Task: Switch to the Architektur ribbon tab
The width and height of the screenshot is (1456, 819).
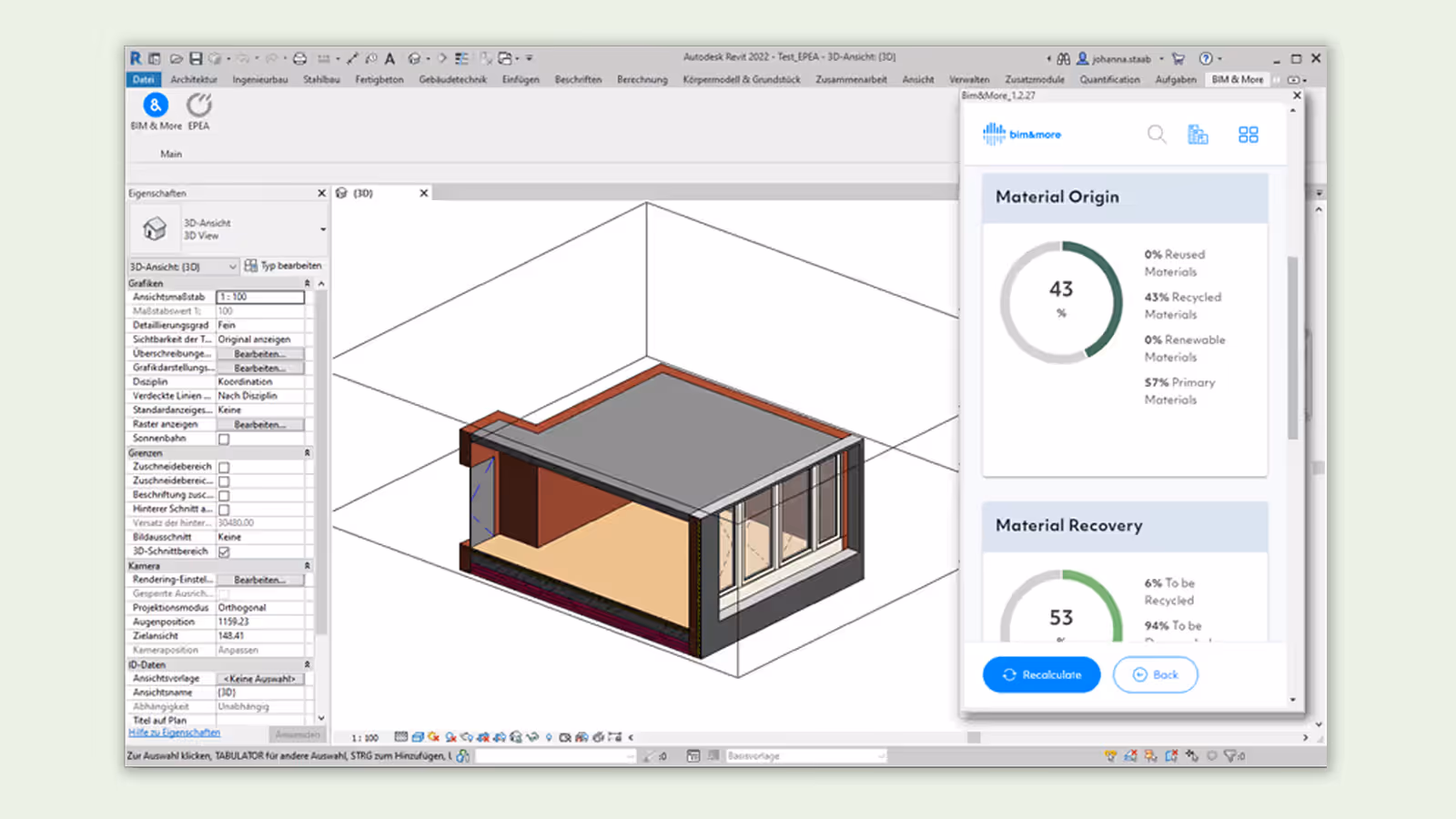Action: [194, 80]
